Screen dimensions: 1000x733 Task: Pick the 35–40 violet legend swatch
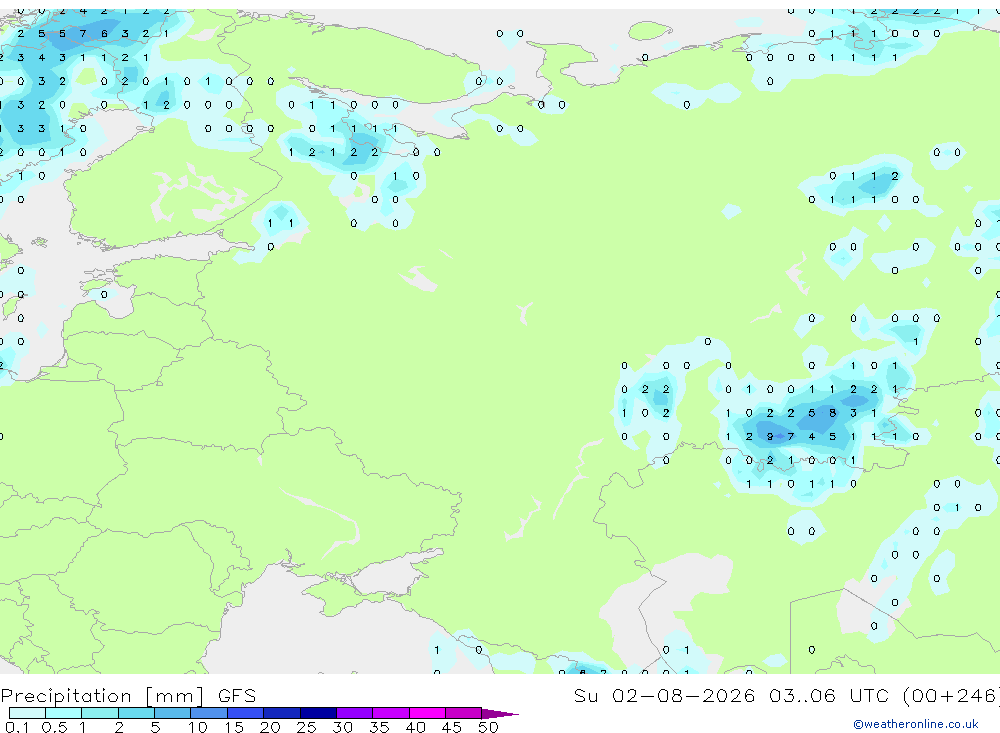391,713
